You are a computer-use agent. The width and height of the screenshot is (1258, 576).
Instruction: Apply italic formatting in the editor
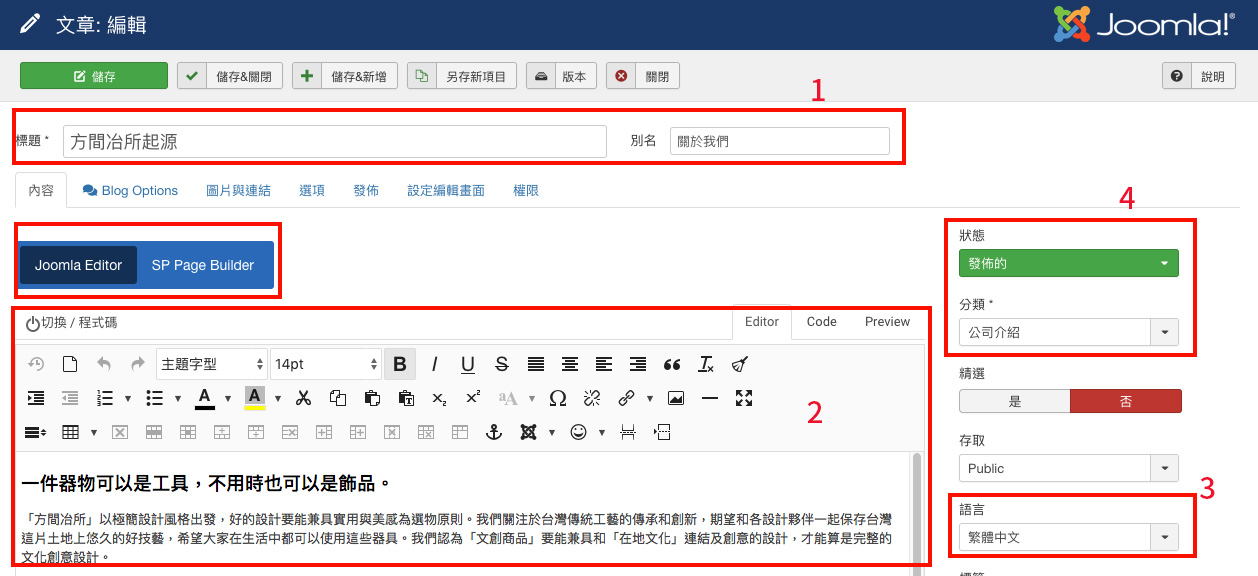coord(434,364)
